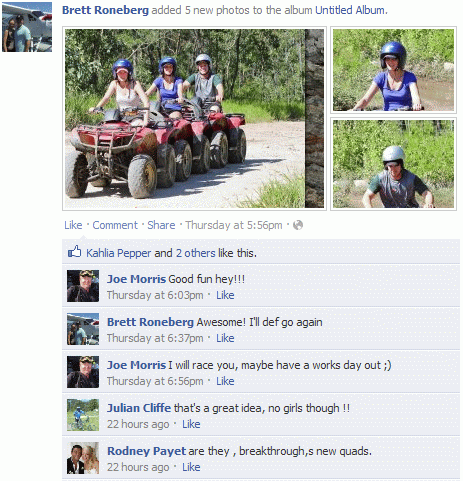
Task: Click Rodney Payet's avatar thumbnail
Action: [83, 458]
